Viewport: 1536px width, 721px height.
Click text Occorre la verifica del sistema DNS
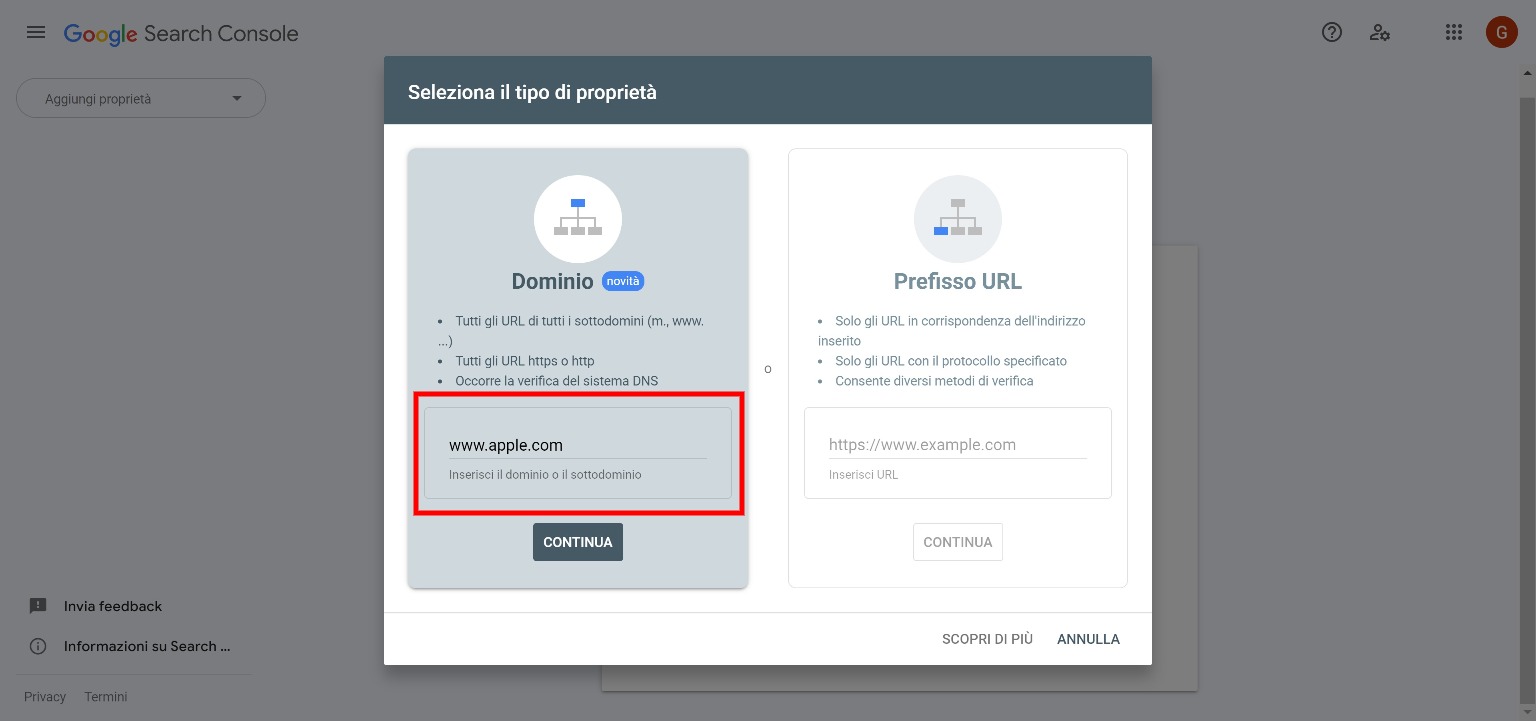557,381
